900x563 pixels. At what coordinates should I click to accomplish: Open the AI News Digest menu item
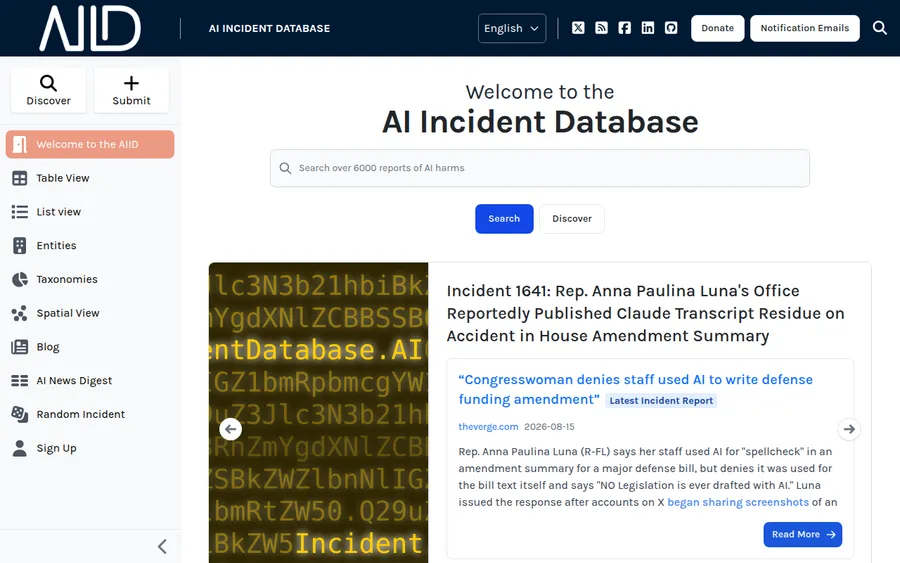(x=90, y=380)
